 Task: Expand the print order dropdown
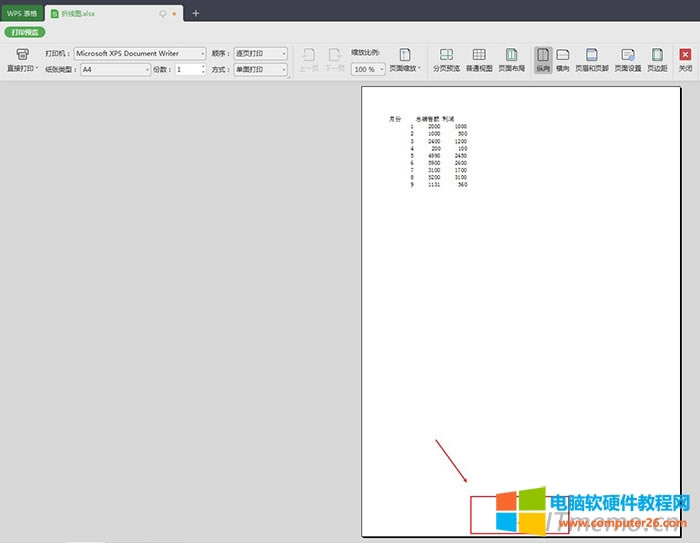tap(284, 53)
